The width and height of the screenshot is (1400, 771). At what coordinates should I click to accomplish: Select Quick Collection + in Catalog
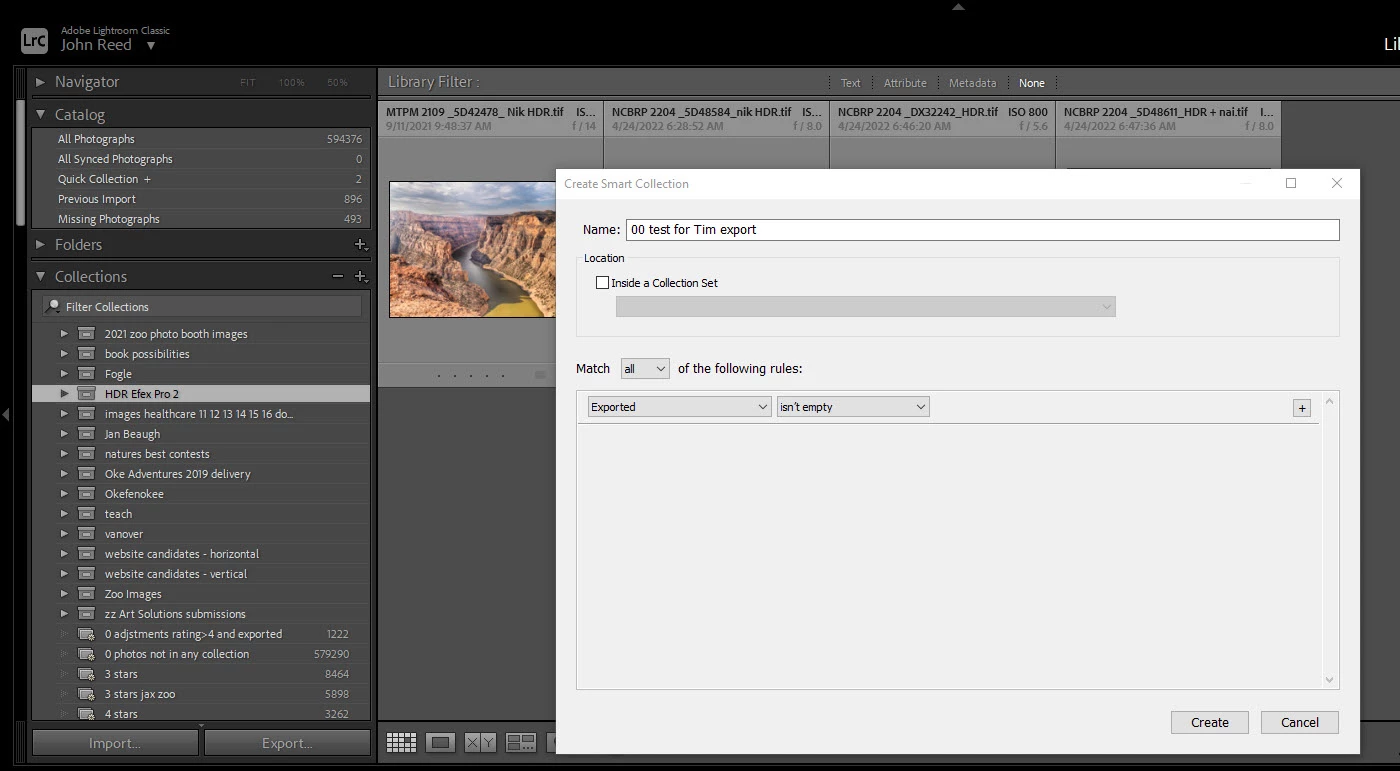[201, 179]
